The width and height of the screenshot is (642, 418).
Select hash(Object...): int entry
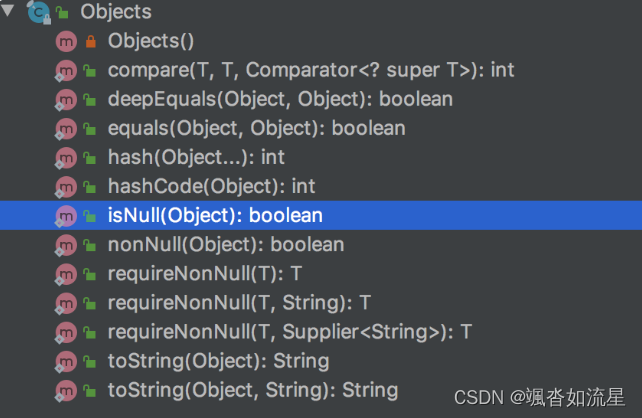click(x=196, y=157)
